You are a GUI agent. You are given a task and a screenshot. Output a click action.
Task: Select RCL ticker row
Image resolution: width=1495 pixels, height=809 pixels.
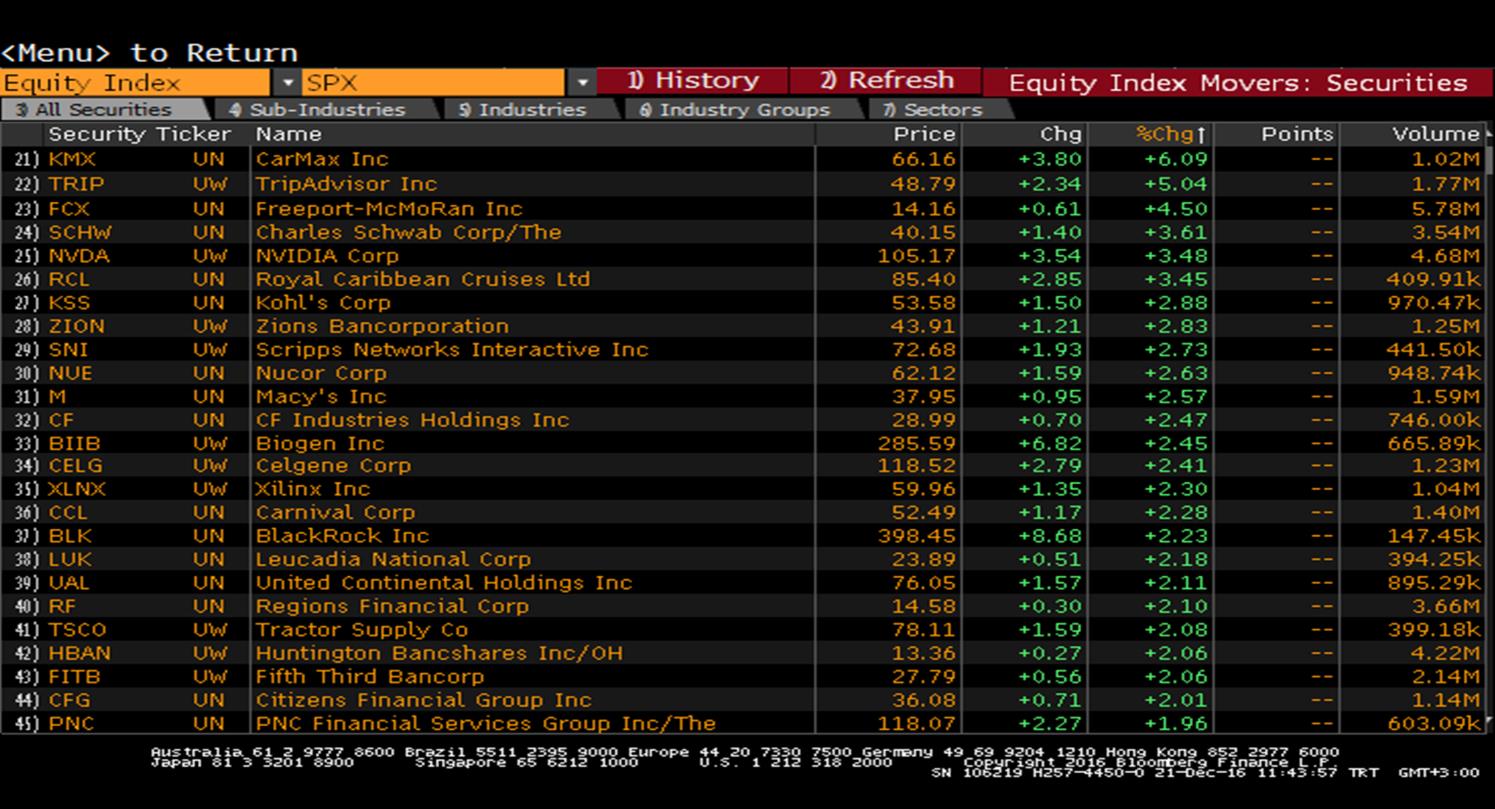click(69, 279)
